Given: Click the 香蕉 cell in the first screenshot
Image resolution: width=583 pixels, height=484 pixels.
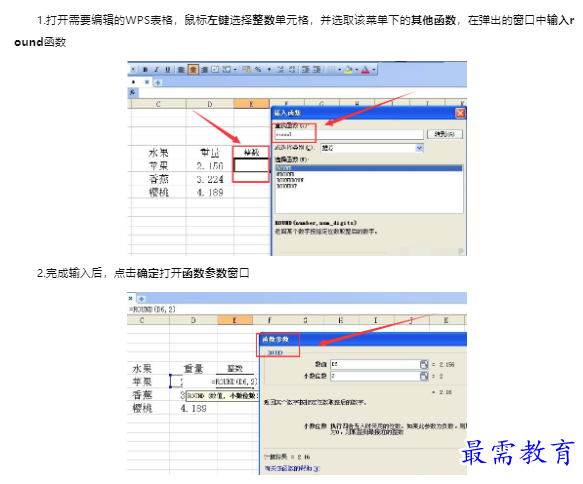Looking at the screenshot, I should tap(158, 180).
